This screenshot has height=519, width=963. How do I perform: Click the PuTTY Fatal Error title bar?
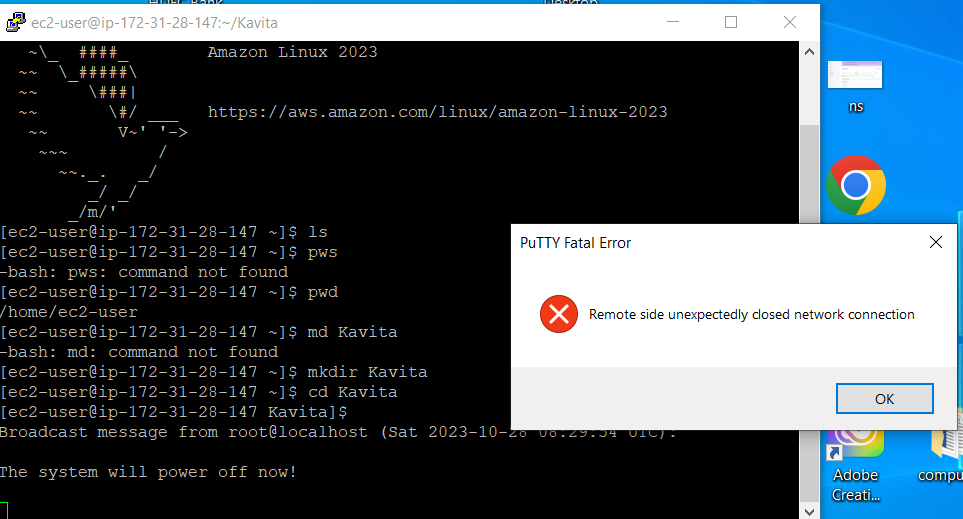coord(700,242)
